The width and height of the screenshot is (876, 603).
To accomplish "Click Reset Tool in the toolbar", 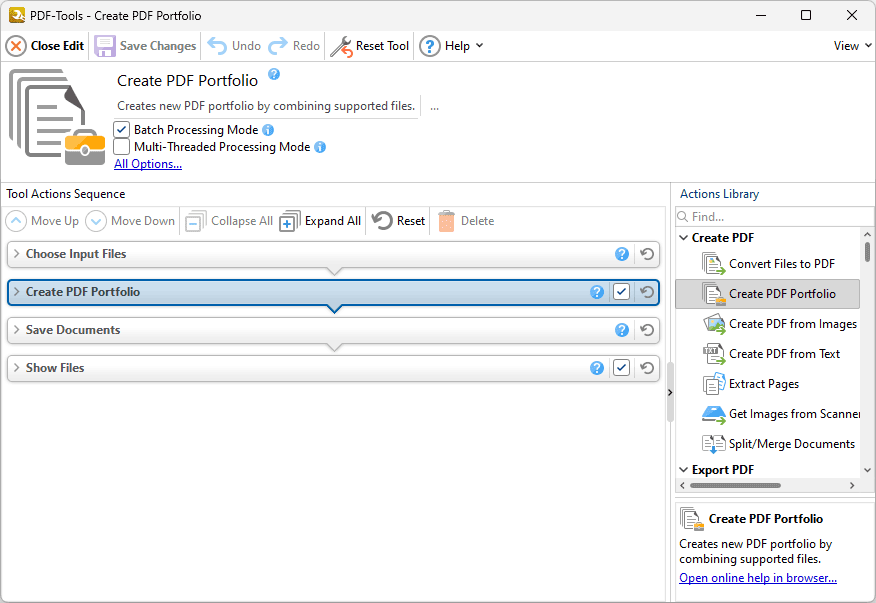I will tap(369, 46).
